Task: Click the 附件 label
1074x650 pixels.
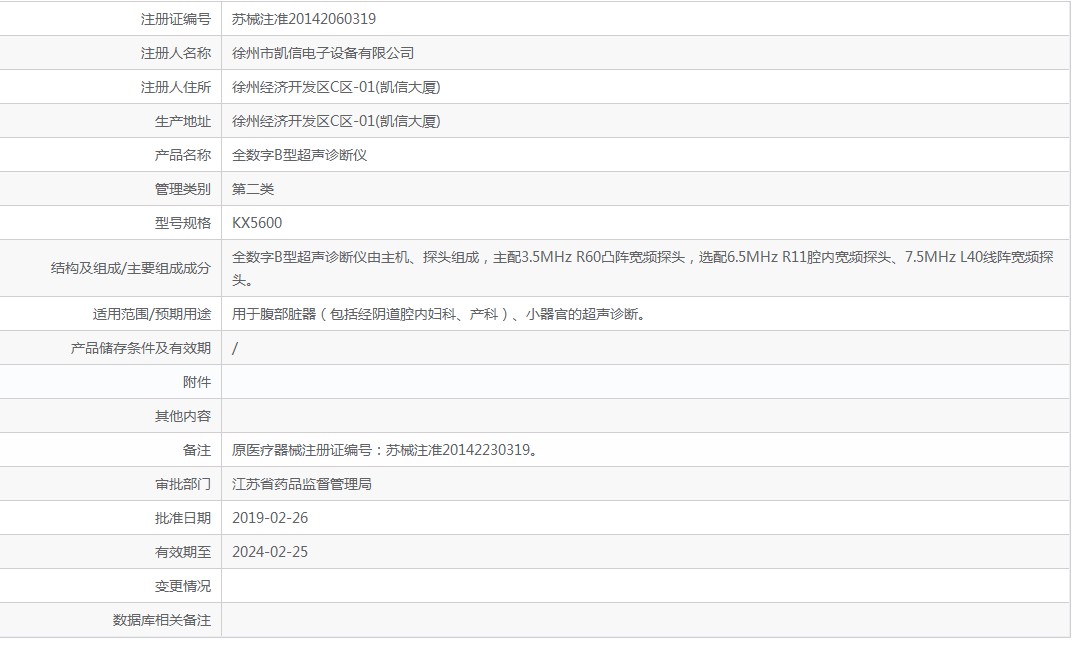Action: pos(197,382)
